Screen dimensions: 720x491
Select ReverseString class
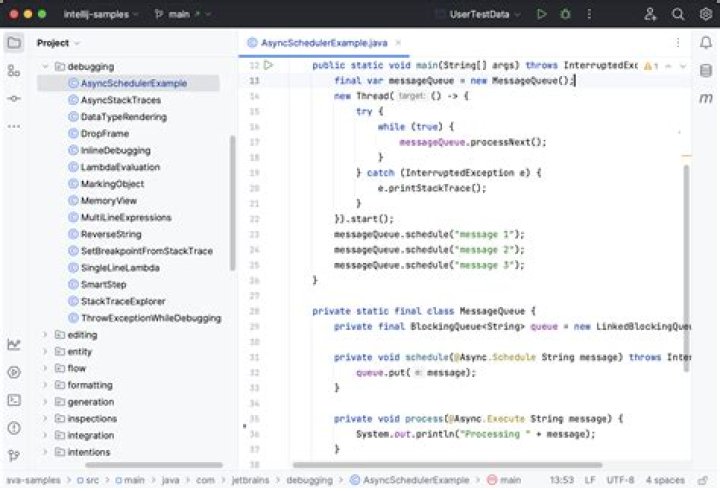pyautogui.click(x=111, y=234)
